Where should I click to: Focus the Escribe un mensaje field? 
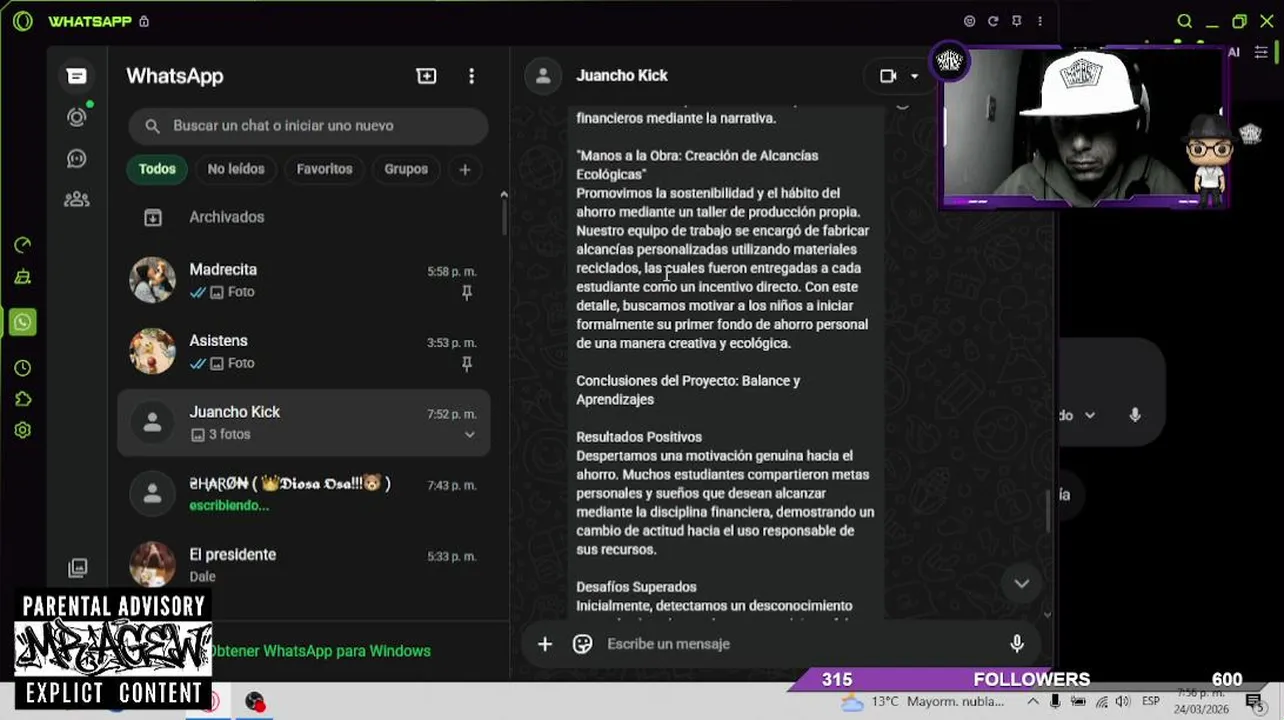click(800, 644)
